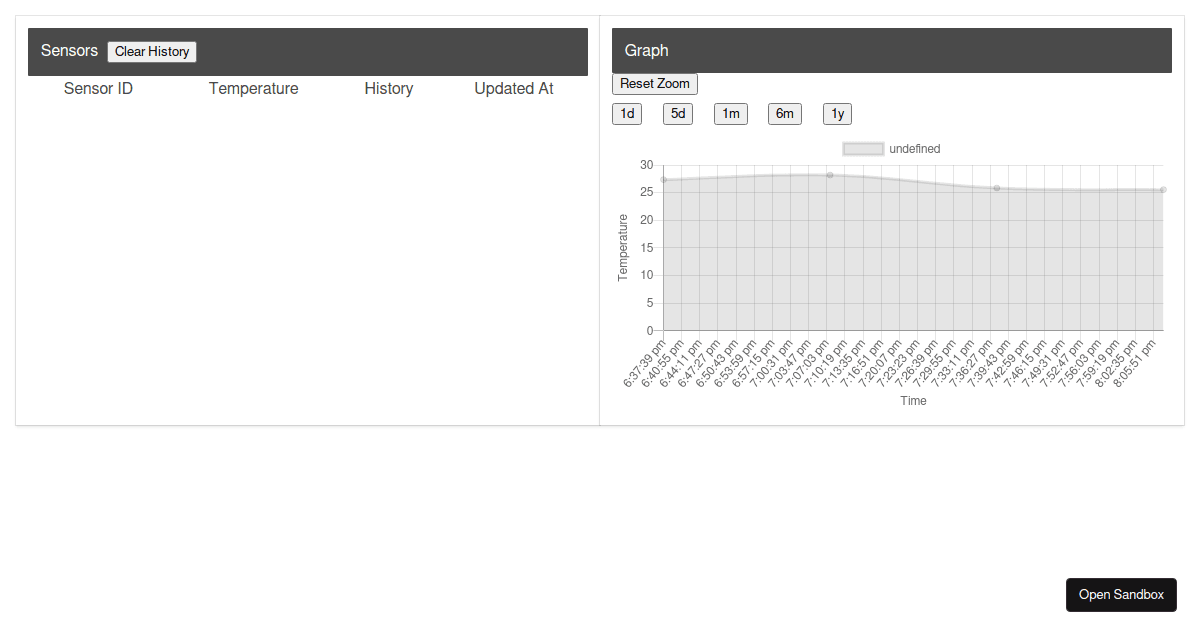Click the Sensors panel header
Screen dimensions: 1200x630
69,50
